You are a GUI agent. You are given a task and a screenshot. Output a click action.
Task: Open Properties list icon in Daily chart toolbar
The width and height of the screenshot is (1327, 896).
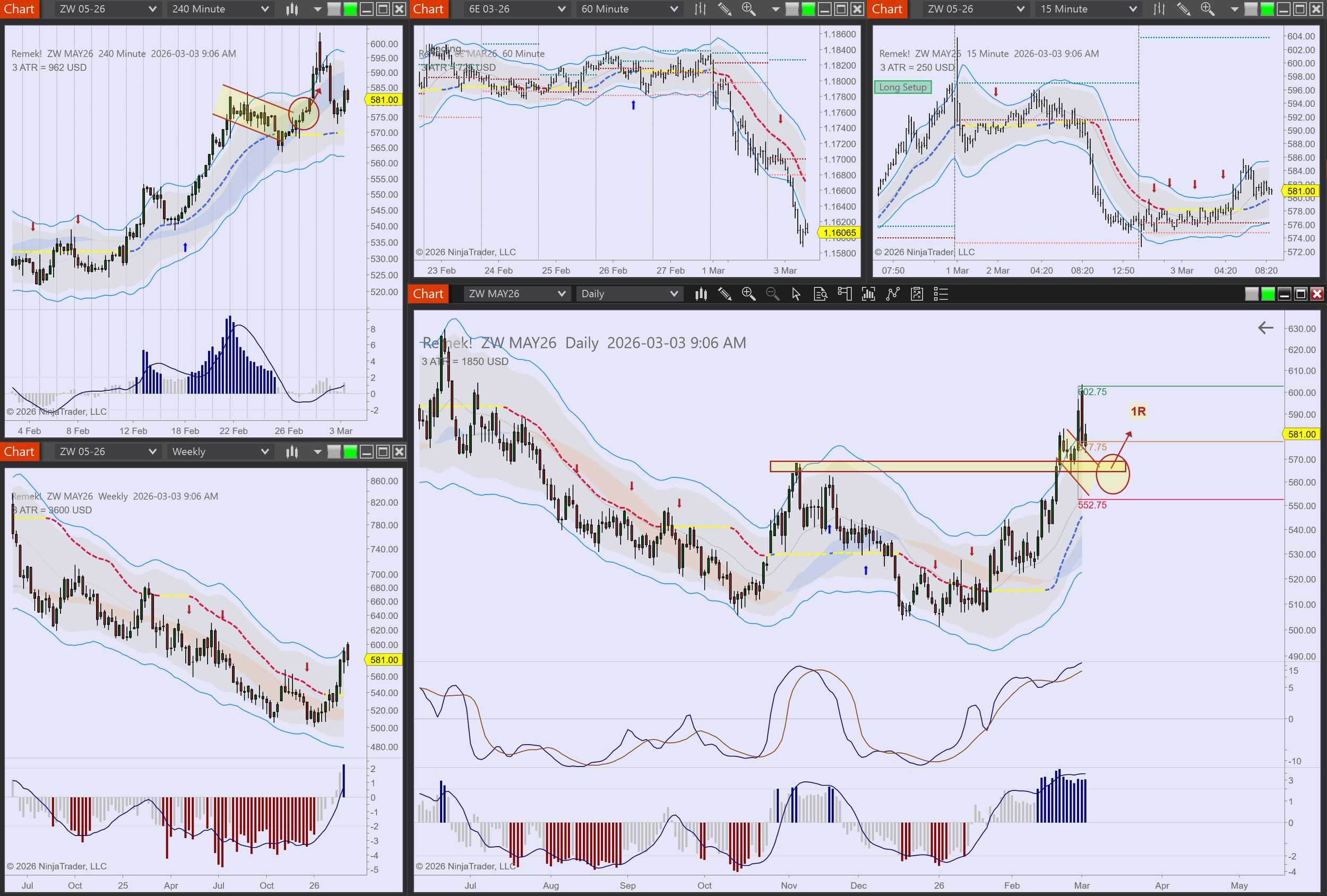pyautogui.click(x=941, y=294)
